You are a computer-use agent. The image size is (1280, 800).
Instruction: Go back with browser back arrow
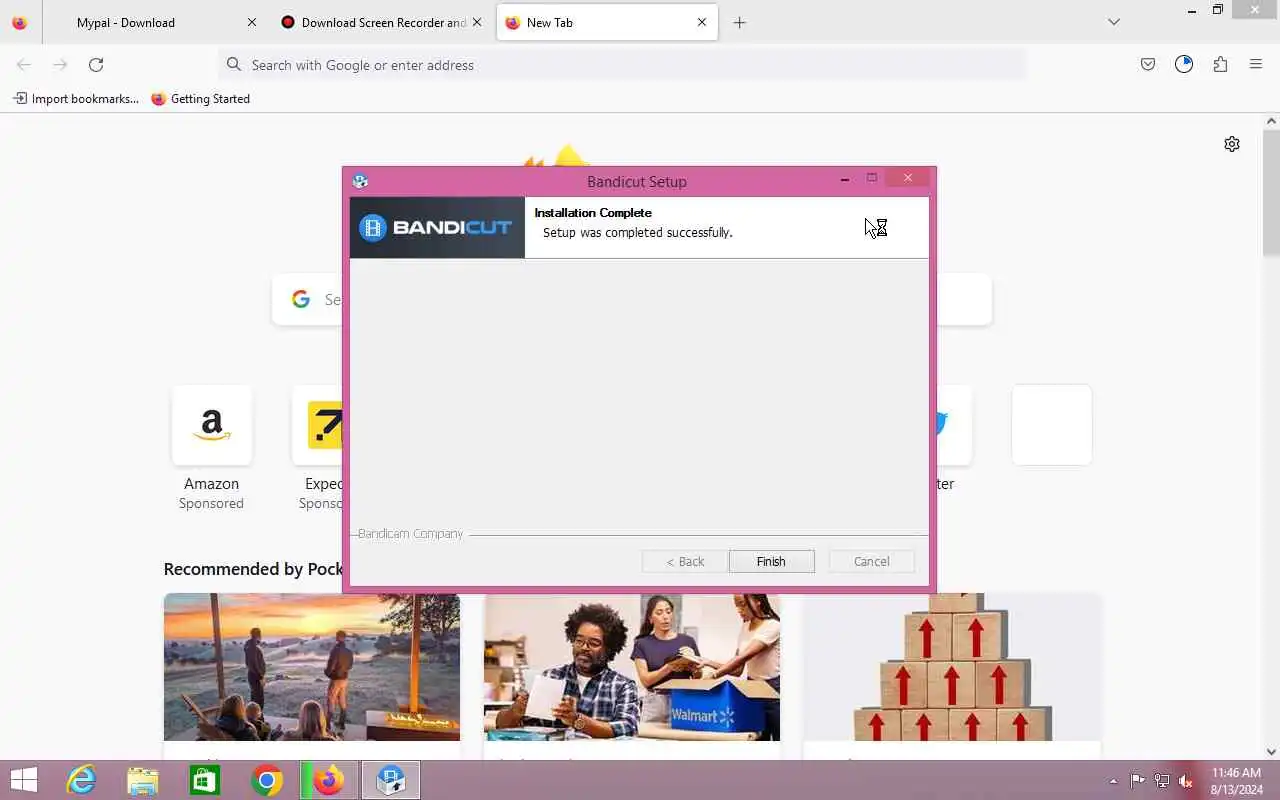coord(24,64)
